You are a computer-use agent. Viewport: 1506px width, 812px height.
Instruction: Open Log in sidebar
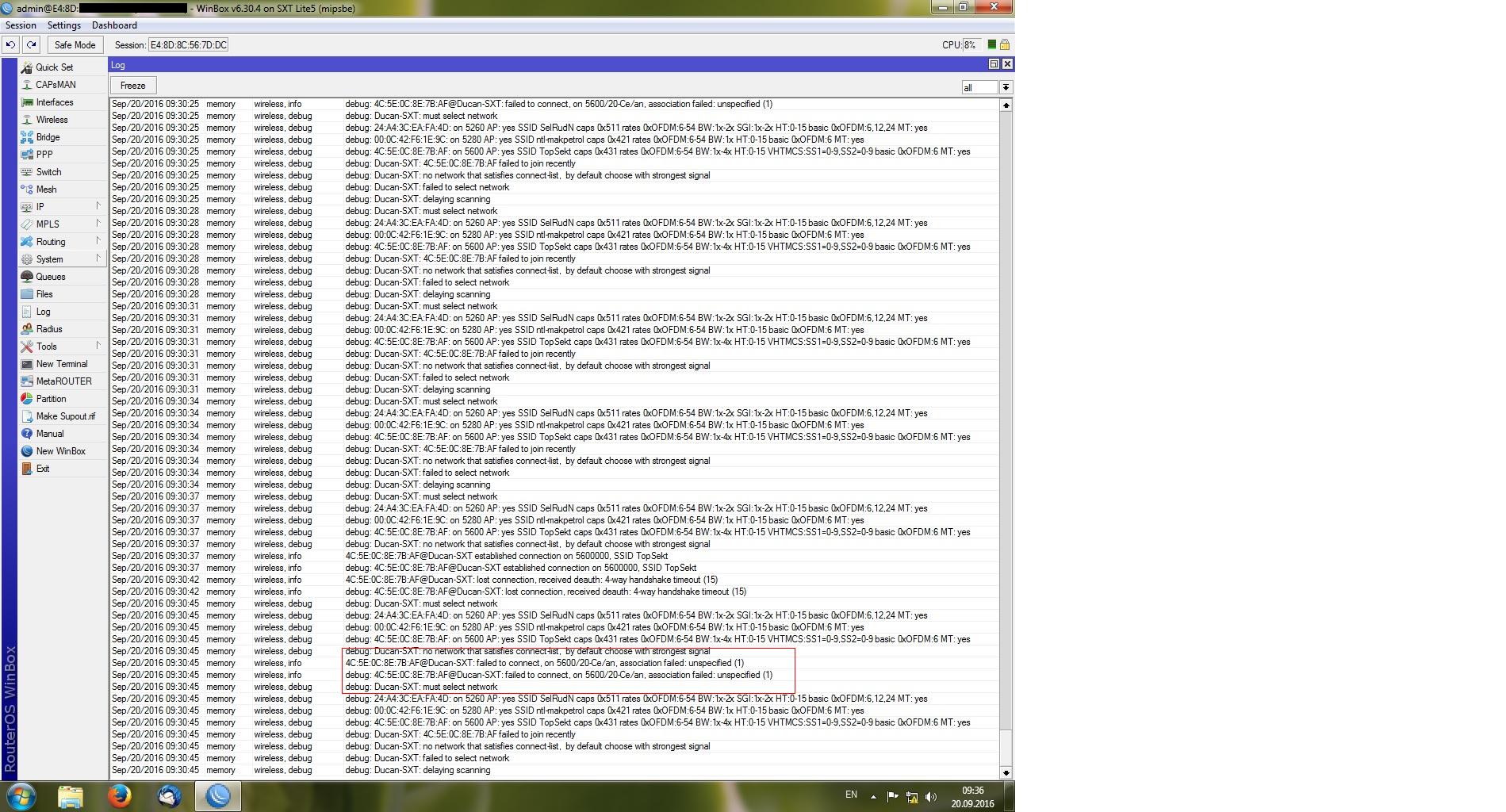(43, 312)
